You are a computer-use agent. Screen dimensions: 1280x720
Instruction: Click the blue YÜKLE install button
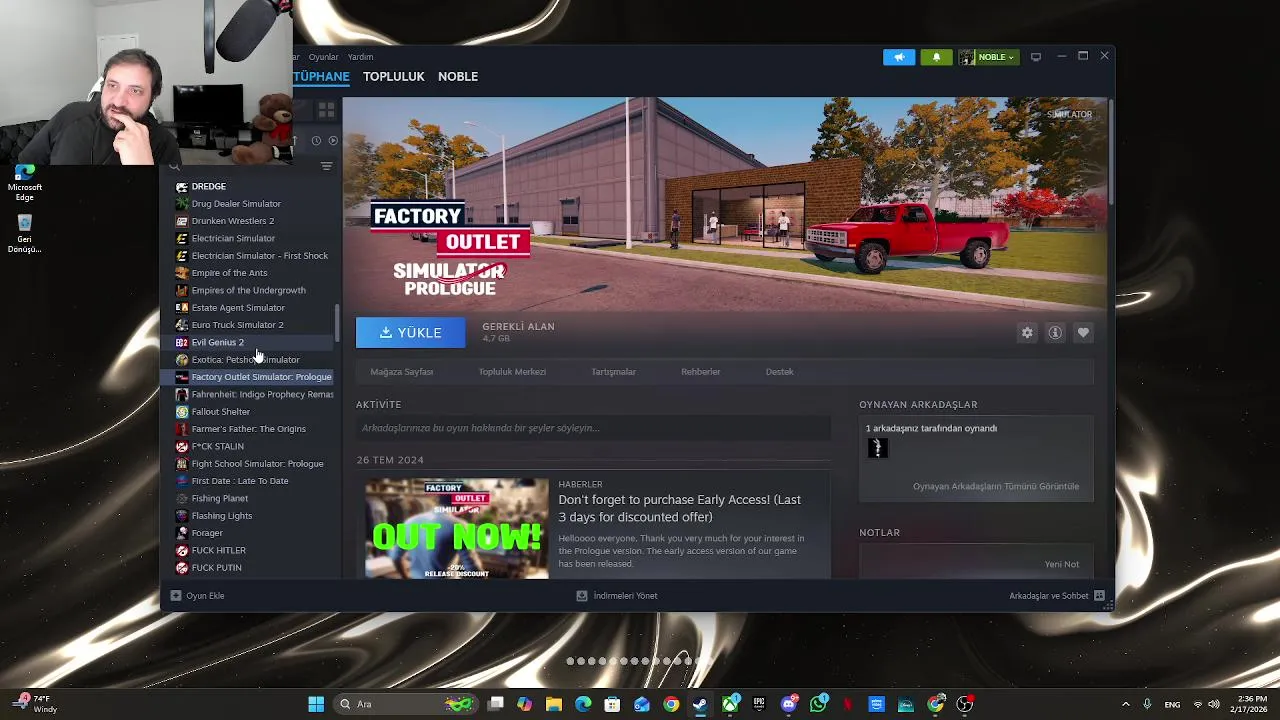[411, 333]
